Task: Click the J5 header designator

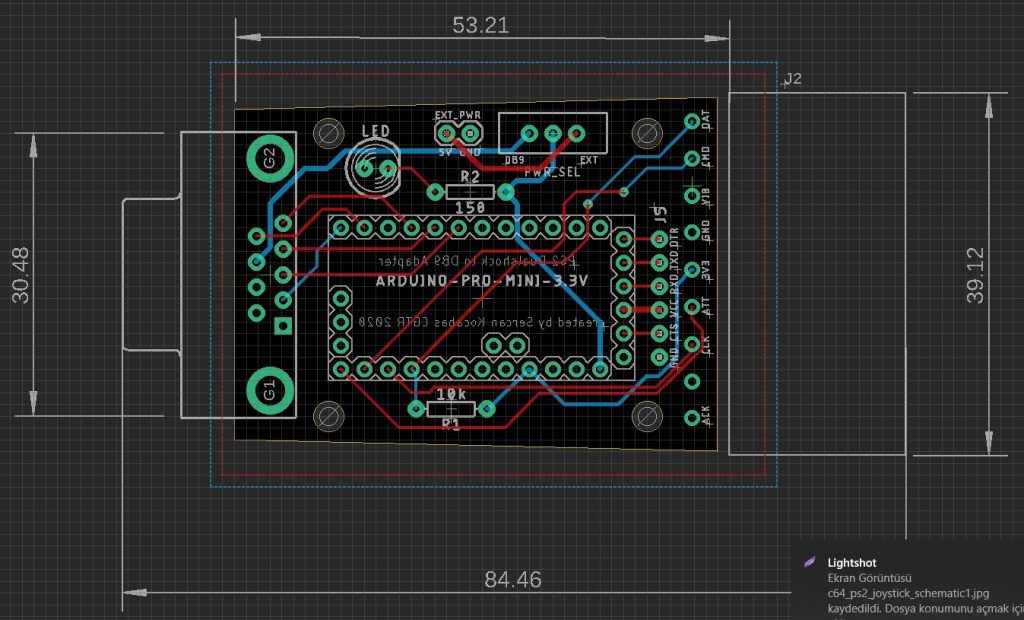Action: pyautogui.click(x=660, y=212)
